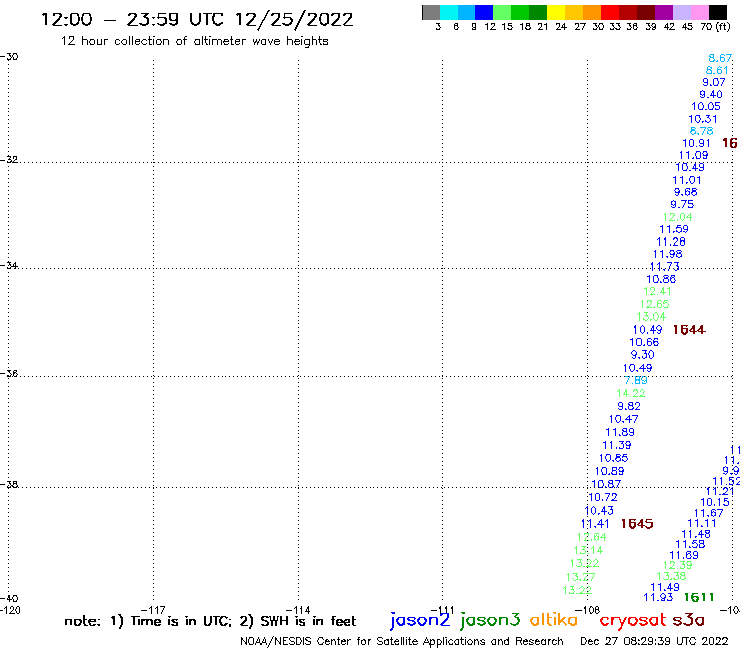
Task: Click the maroon time marker 1645
Action: pyautogui.click(x=637, y=524)
